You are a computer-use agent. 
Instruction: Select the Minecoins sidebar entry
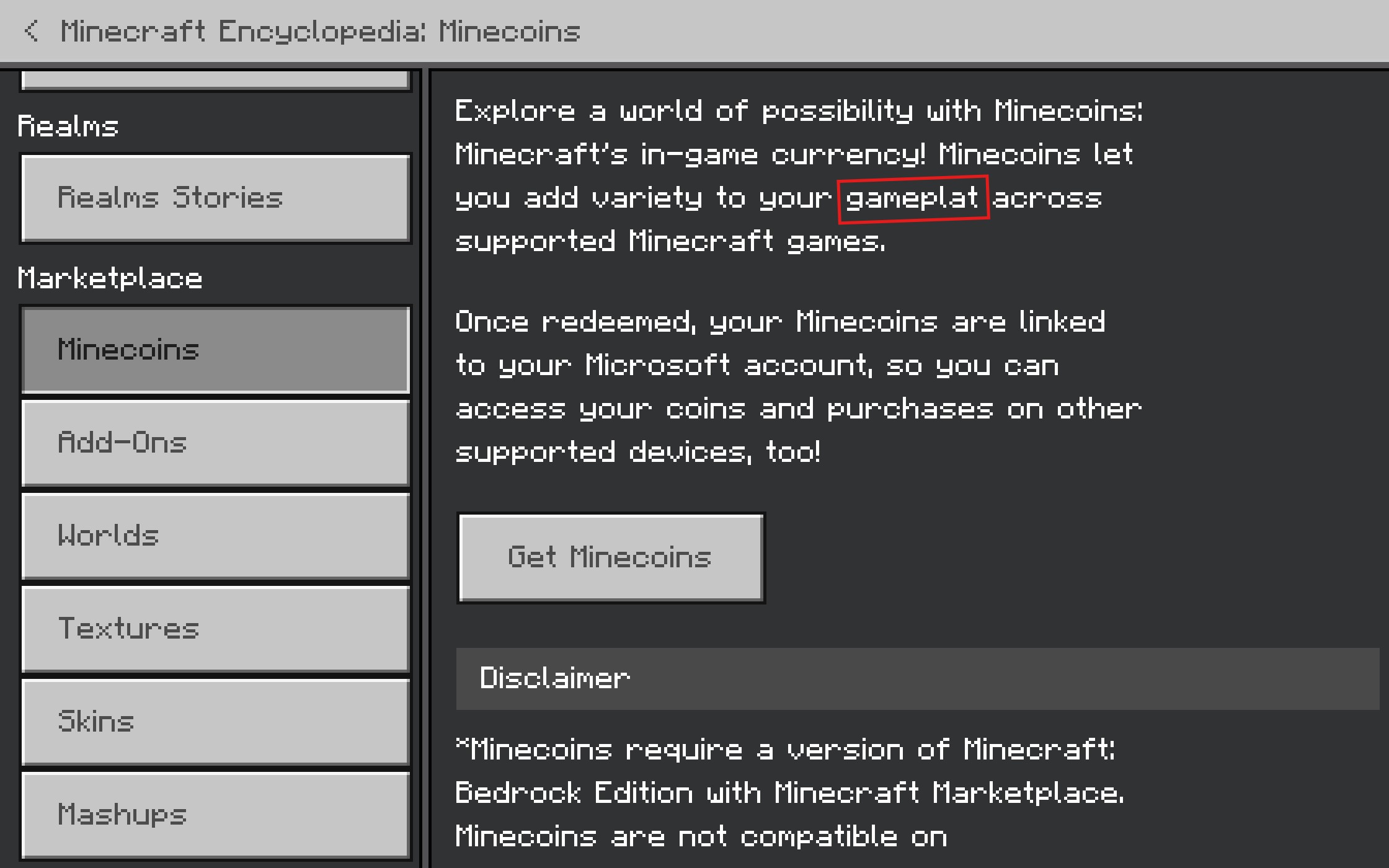pyautogui.click(x=215, y=350)
